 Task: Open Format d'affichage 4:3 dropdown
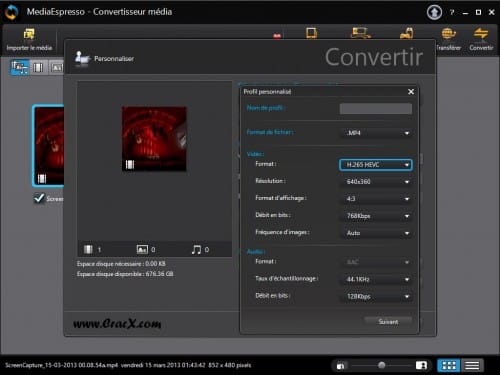376,199
